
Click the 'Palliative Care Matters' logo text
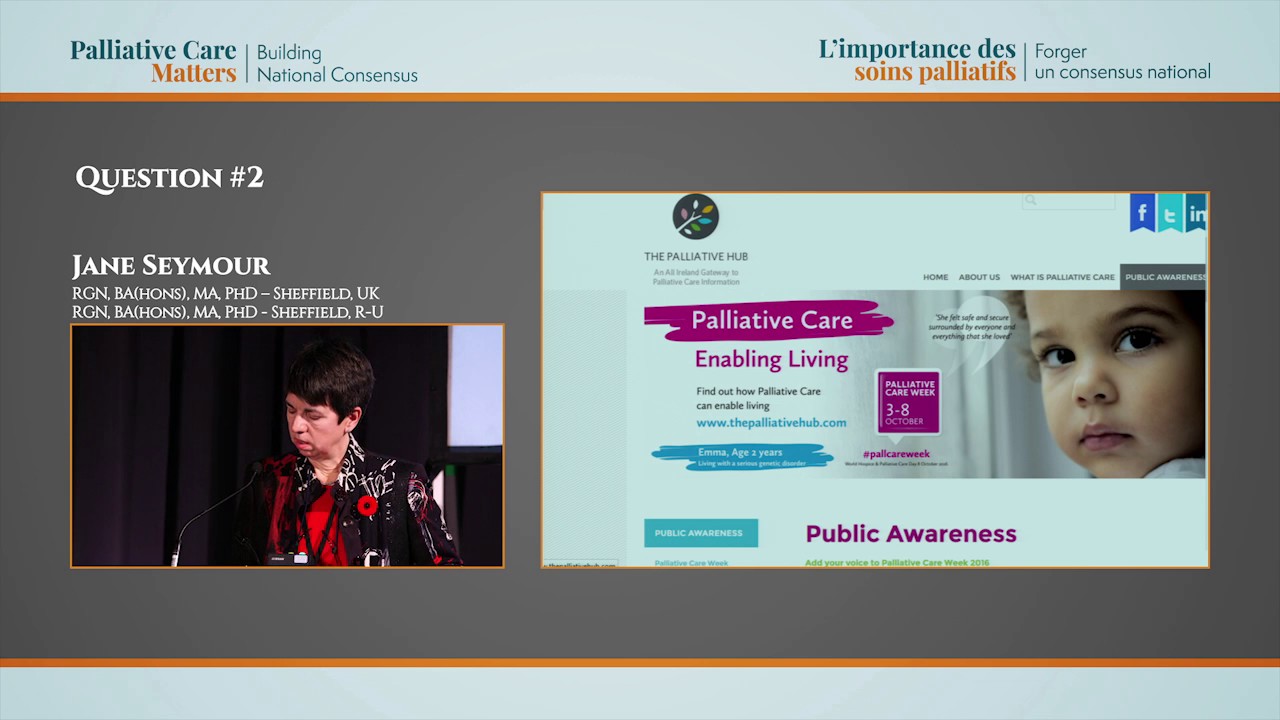(x=153, y=61)
